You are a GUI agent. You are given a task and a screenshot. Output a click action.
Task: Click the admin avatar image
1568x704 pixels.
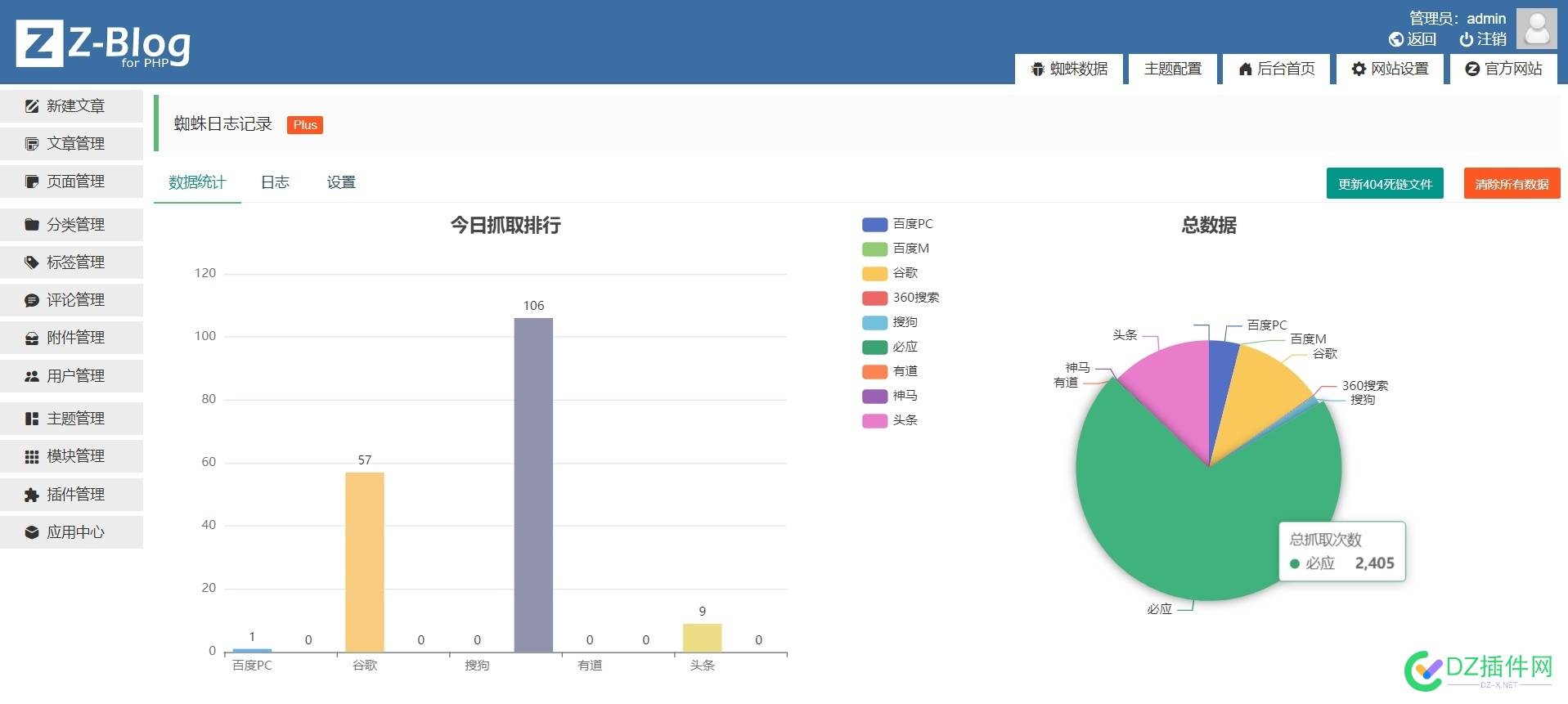pos(1537,29)
